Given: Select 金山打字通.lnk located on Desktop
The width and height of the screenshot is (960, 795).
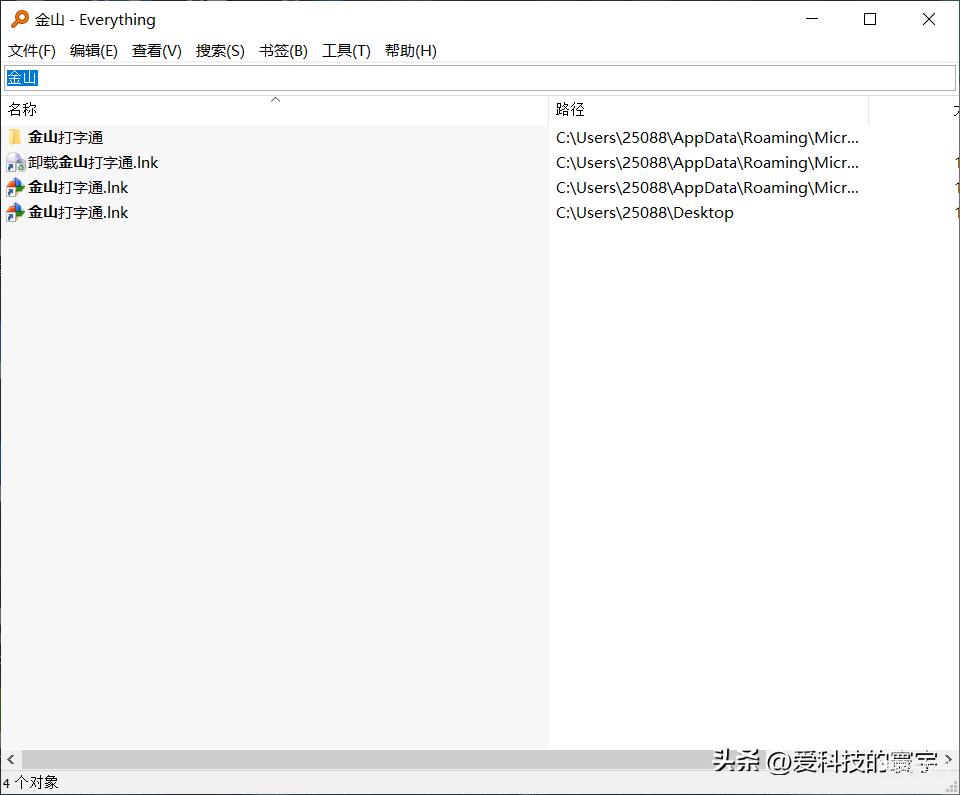Looking at the screenshot, I should point(78,213).
